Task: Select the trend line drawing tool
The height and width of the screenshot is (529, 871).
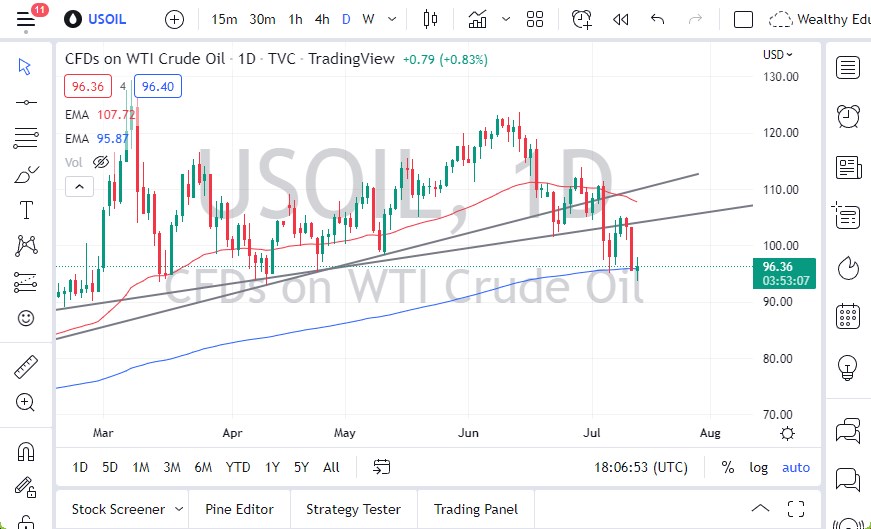Action: pyautogui.click(x=26, y=102)
